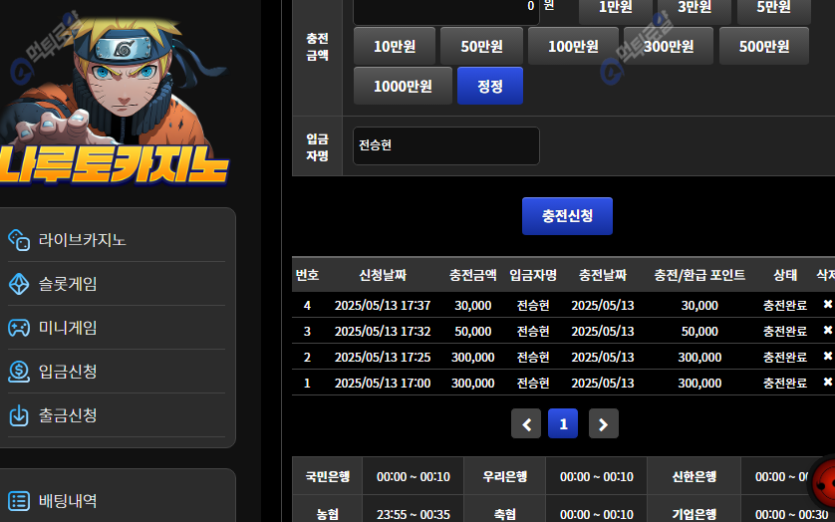835x522 pixels.
Task: Click the 나루토카지노 logo image
Action: pos(114,99)
